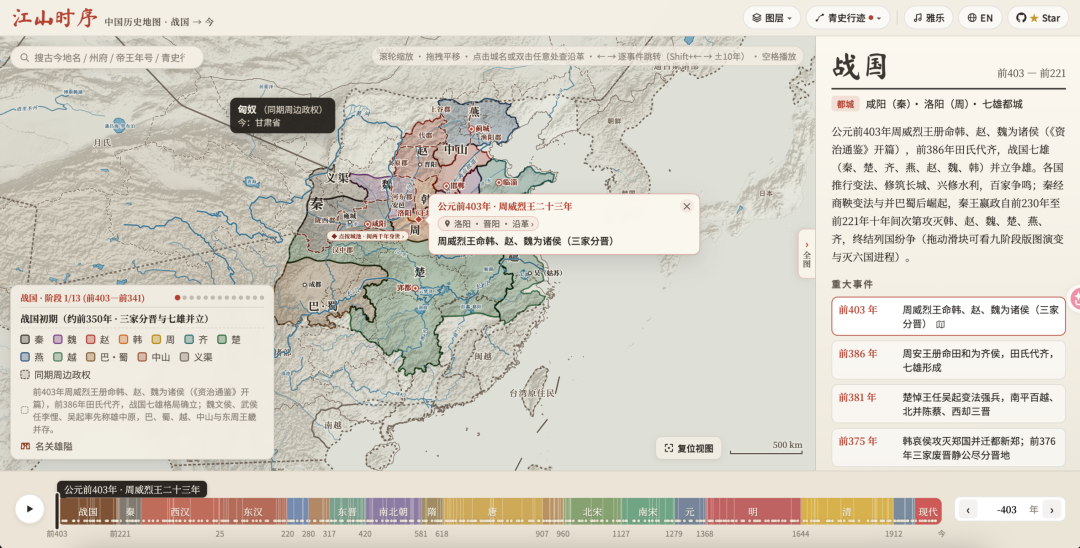Select the first red stage dot
This screenshot has width=1080, height=548.
(x=178, y=298)
